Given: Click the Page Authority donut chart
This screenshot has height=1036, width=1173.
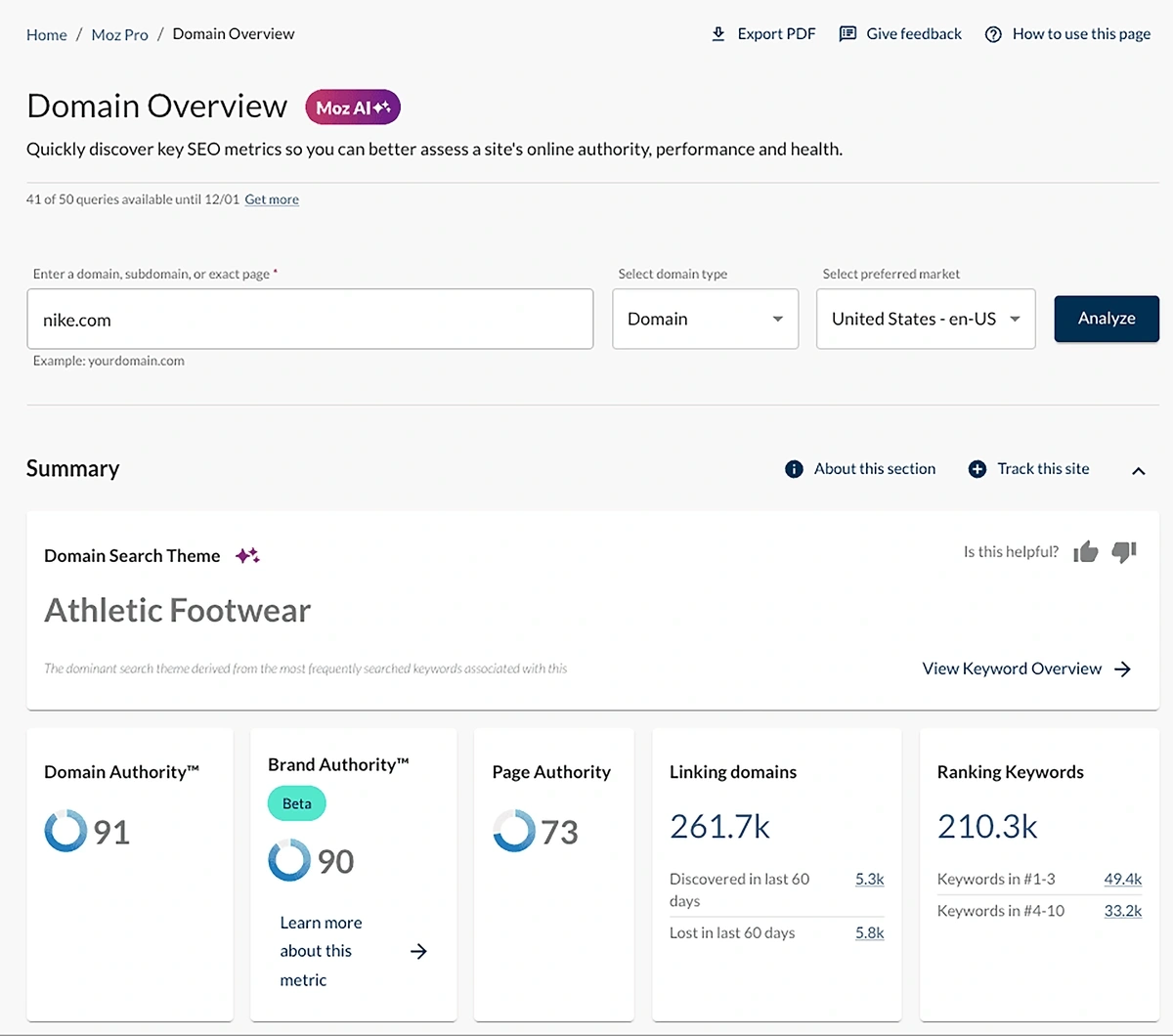Looking at the screenshot, I should (x=514, y=831).
